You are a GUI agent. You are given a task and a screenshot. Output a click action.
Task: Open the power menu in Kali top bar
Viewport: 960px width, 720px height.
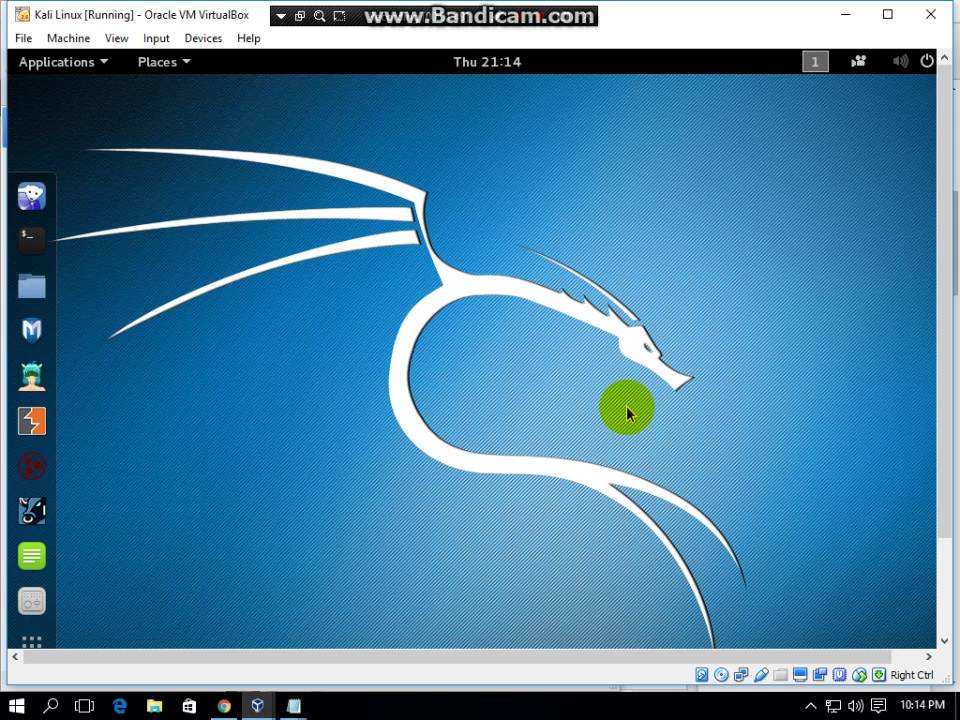[927, 61]
